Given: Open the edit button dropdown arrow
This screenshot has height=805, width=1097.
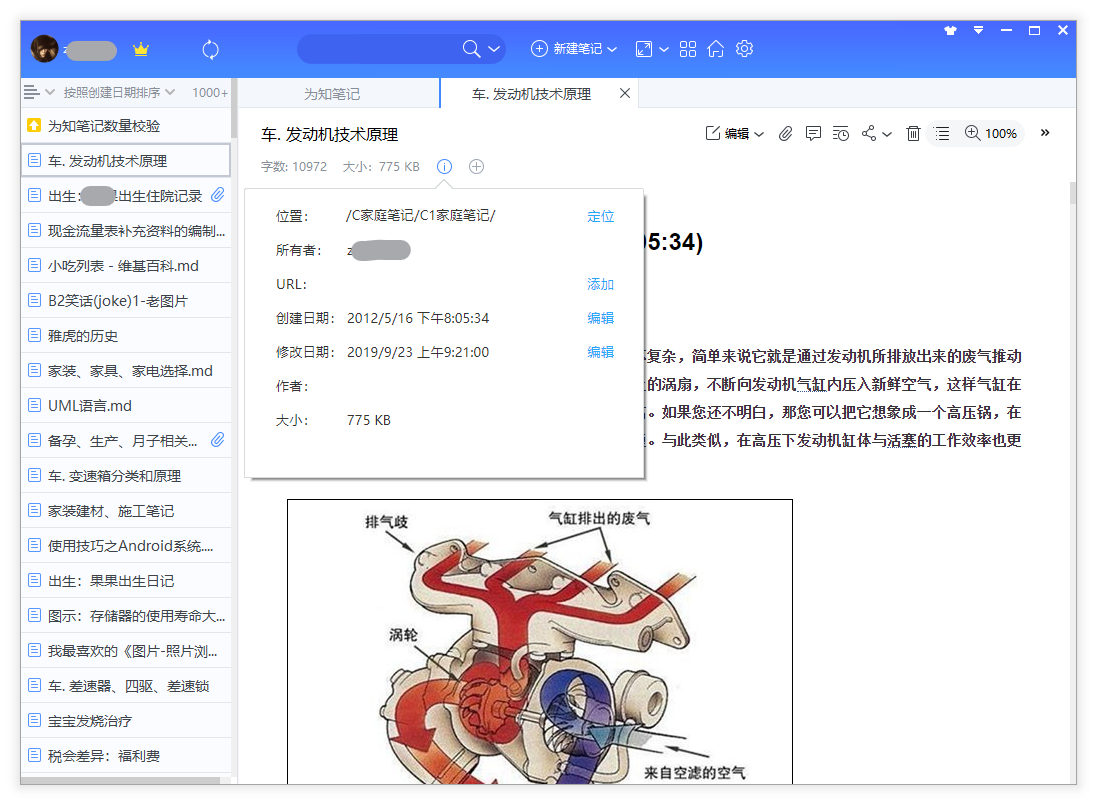Looking at the screenshot, I should pos(759,134).
